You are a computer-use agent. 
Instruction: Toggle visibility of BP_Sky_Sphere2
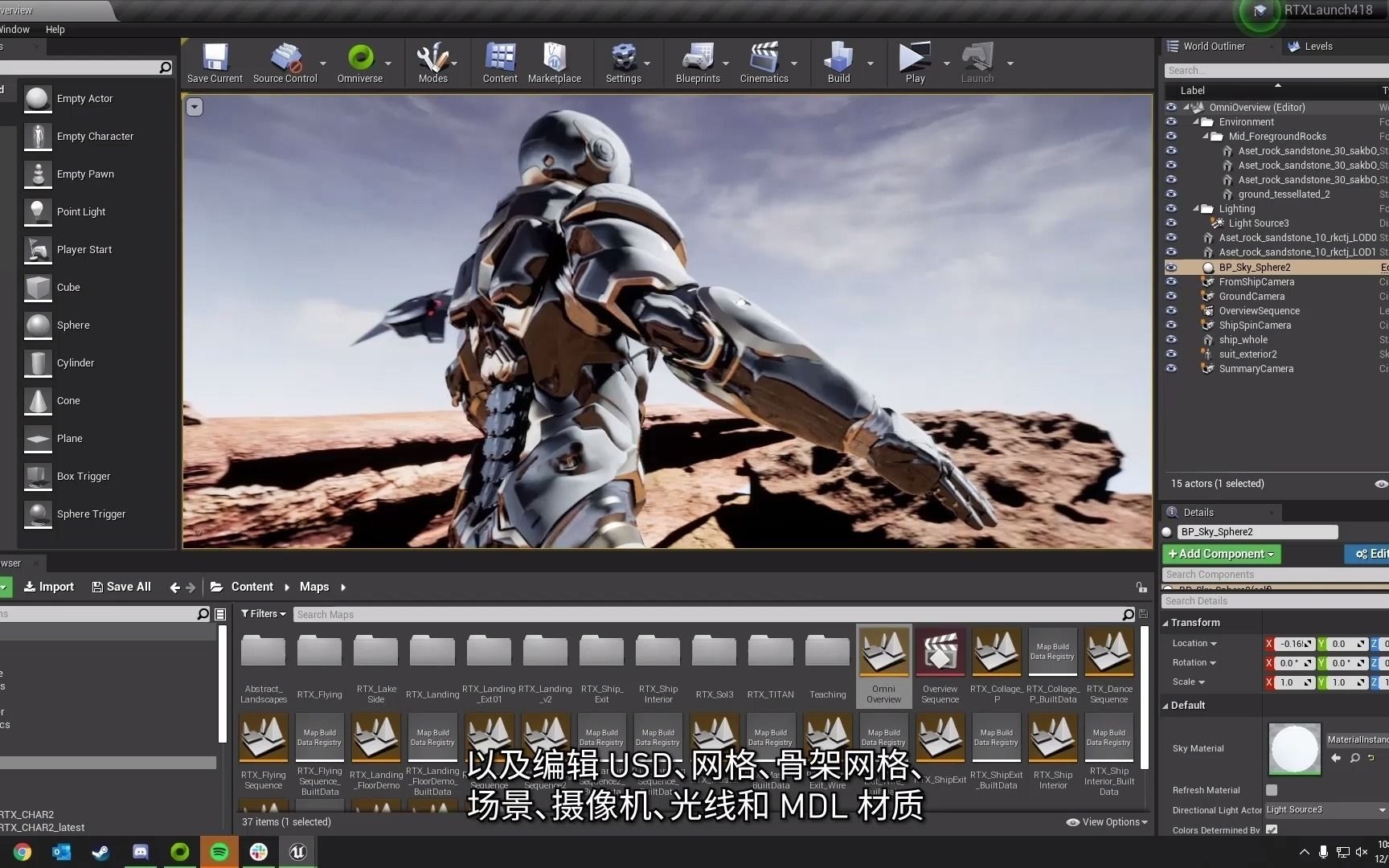tap(1171, 268)
